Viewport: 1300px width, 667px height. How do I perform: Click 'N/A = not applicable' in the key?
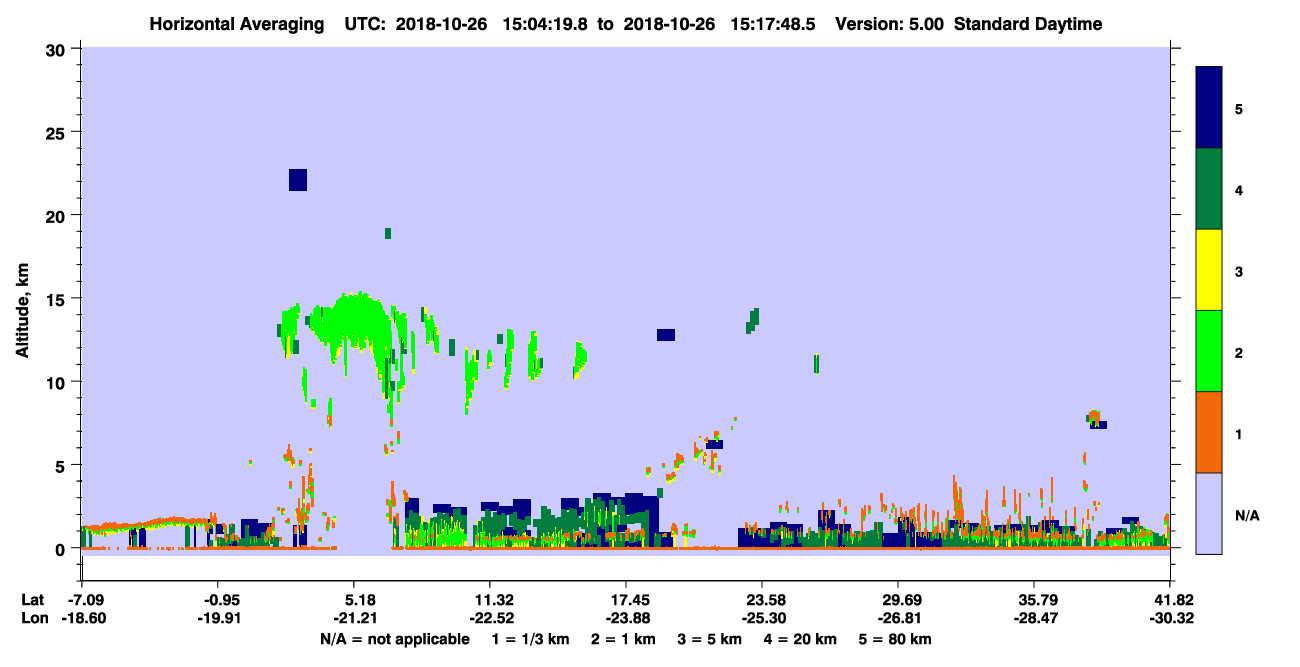pyautogui.click(x=394, y=639)
